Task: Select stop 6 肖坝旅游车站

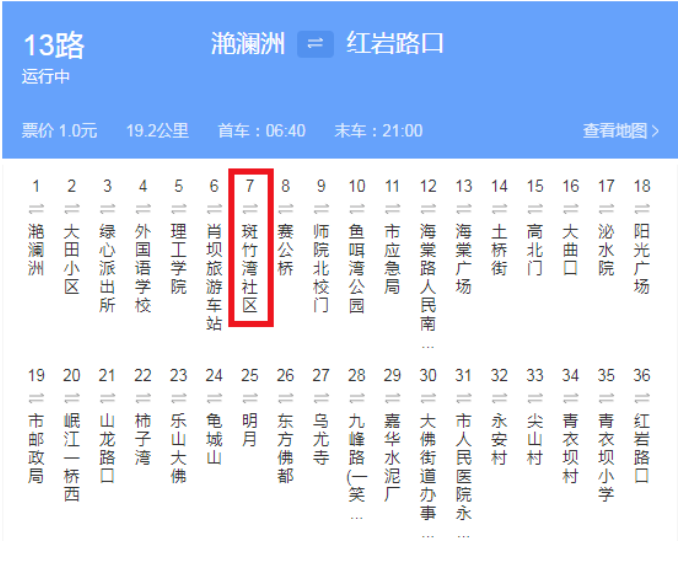Action: pyautogui.click(x=214, y=277)
